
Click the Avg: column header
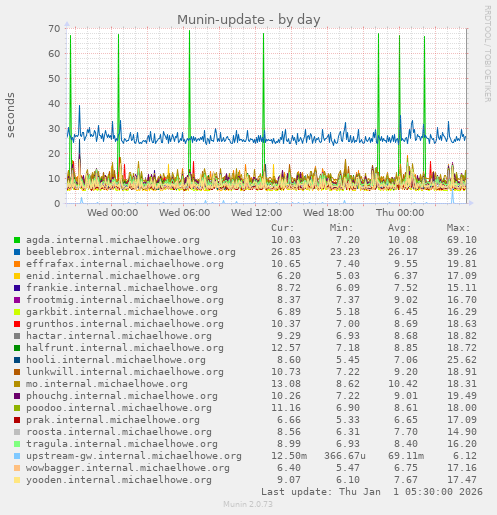pos(400,228)
